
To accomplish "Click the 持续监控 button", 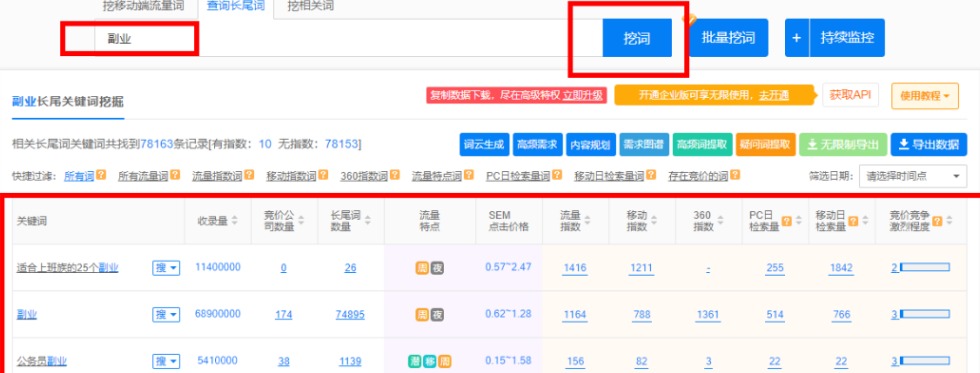I will [847, 37].
